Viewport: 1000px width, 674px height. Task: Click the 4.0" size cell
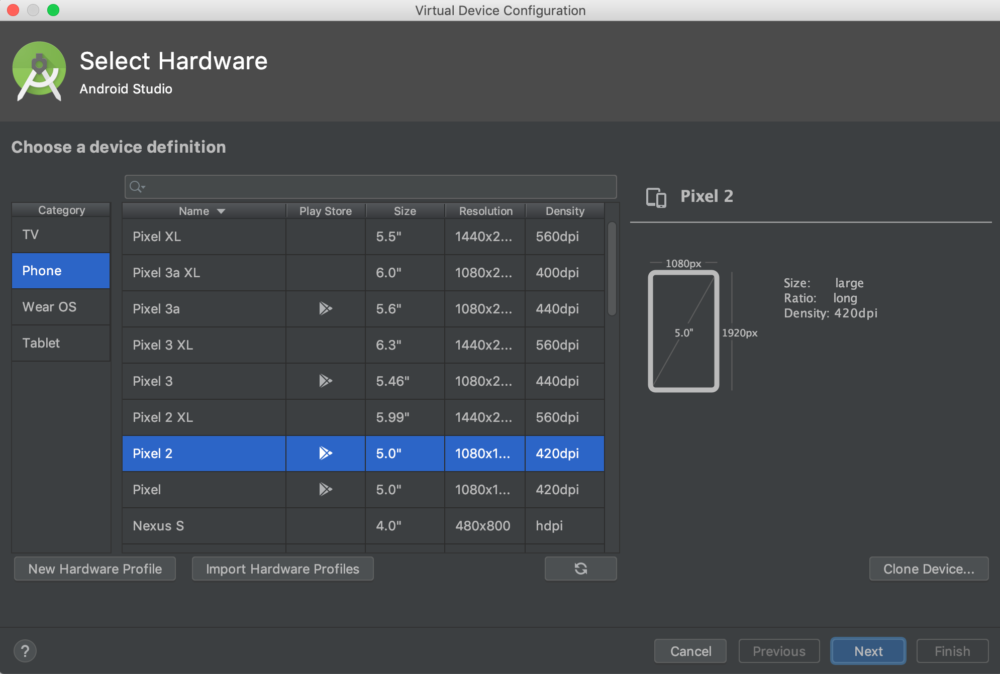pos(405,526)
